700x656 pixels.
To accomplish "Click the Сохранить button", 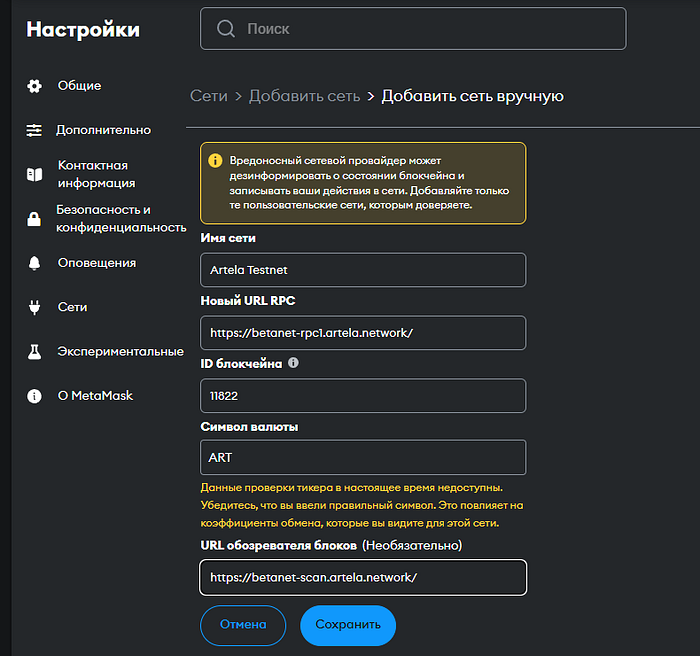I will 348,625.
